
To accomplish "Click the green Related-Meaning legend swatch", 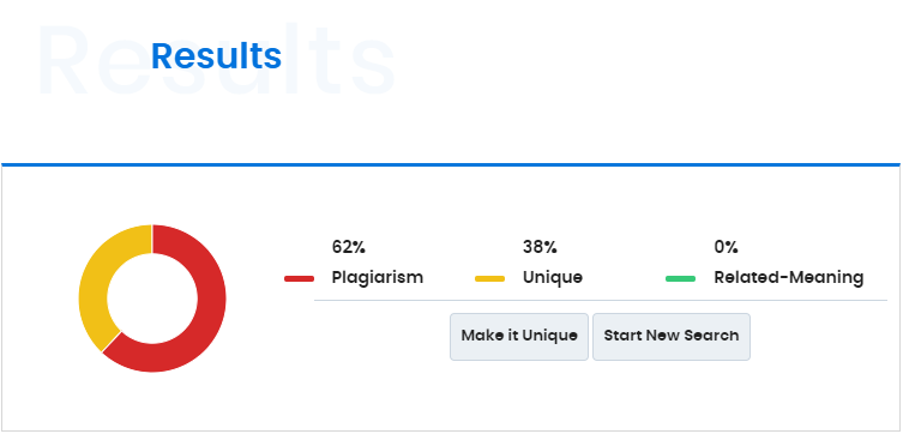I will click(681, 279).
